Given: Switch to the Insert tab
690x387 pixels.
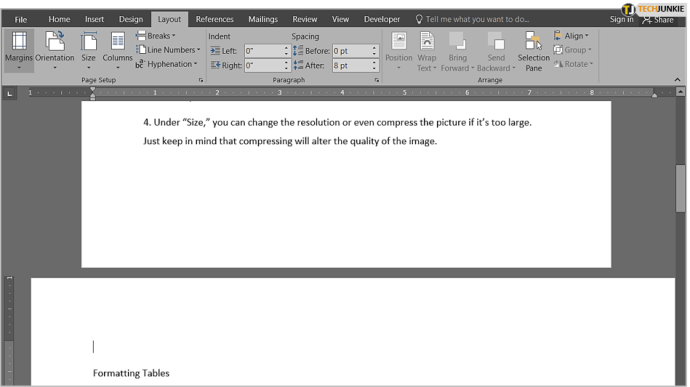Looking at the screenshot, I should click(x=94, y=19).
